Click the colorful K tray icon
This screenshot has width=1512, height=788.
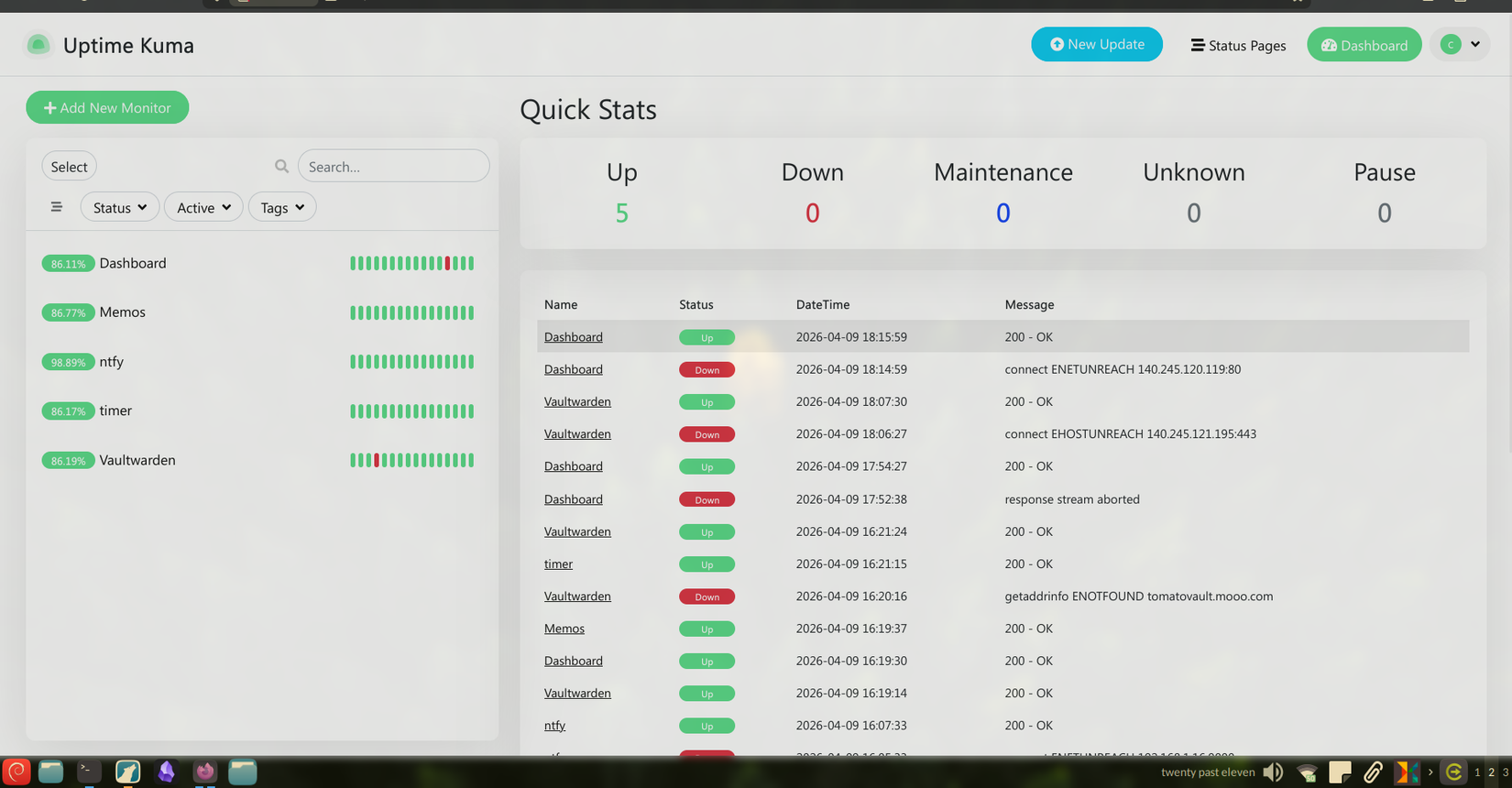click(x=1407, y=772)
